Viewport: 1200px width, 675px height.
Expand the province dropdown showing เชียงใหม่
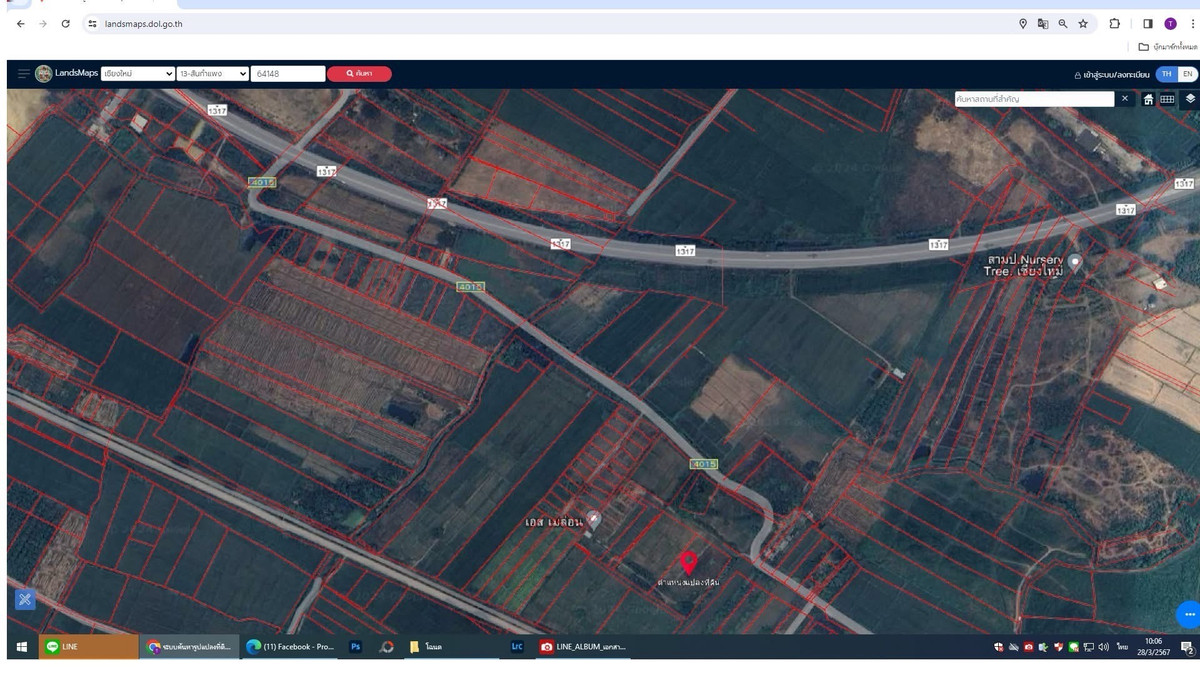pos(137,74)
